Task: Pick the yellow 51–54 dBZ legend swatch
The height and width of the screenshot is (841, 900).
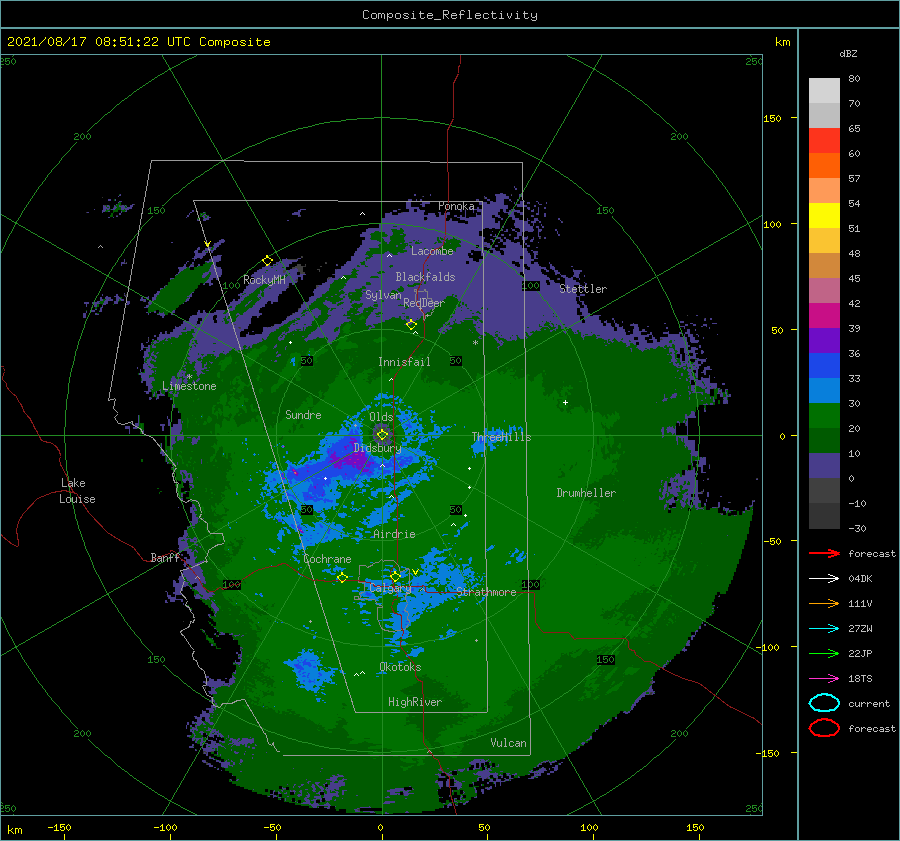Action: [x=824, y=216]
